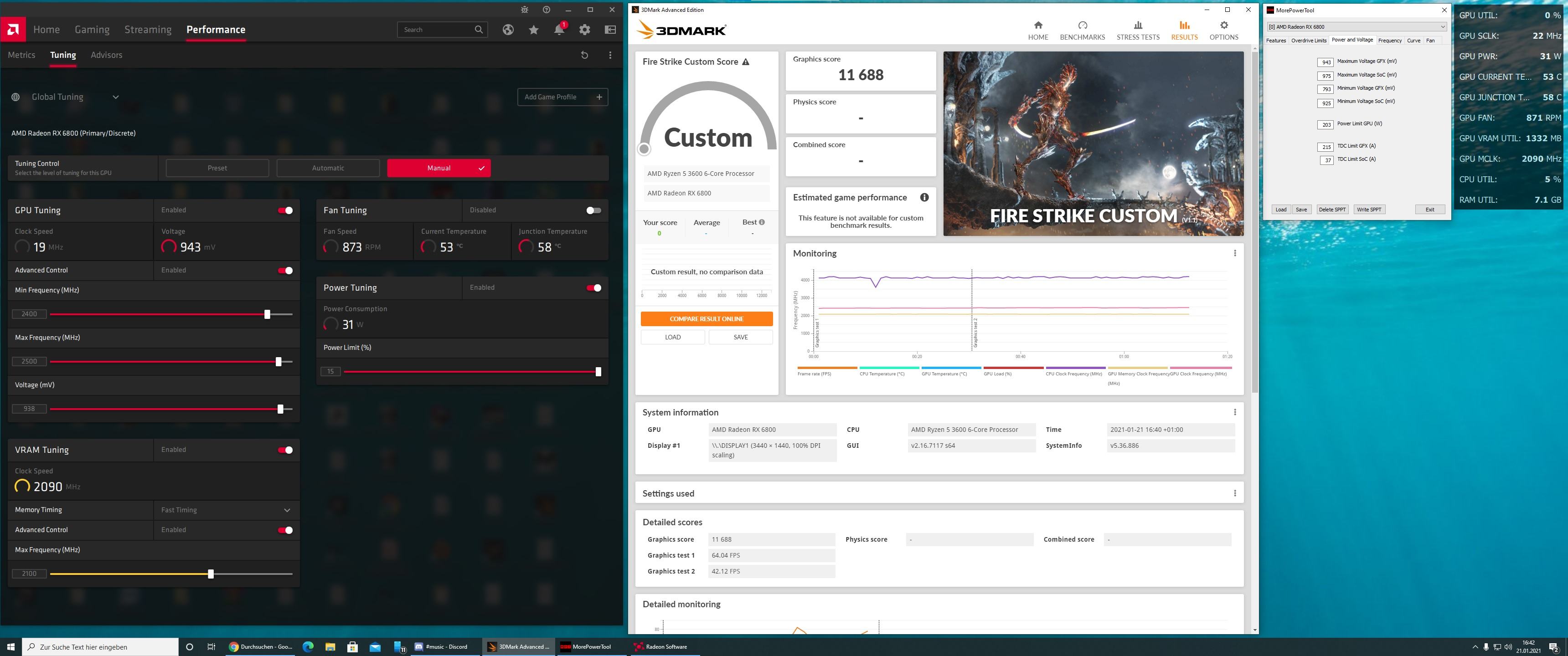
Task: Expand the Global Tuning dropdown
Action: pos(116,97)
